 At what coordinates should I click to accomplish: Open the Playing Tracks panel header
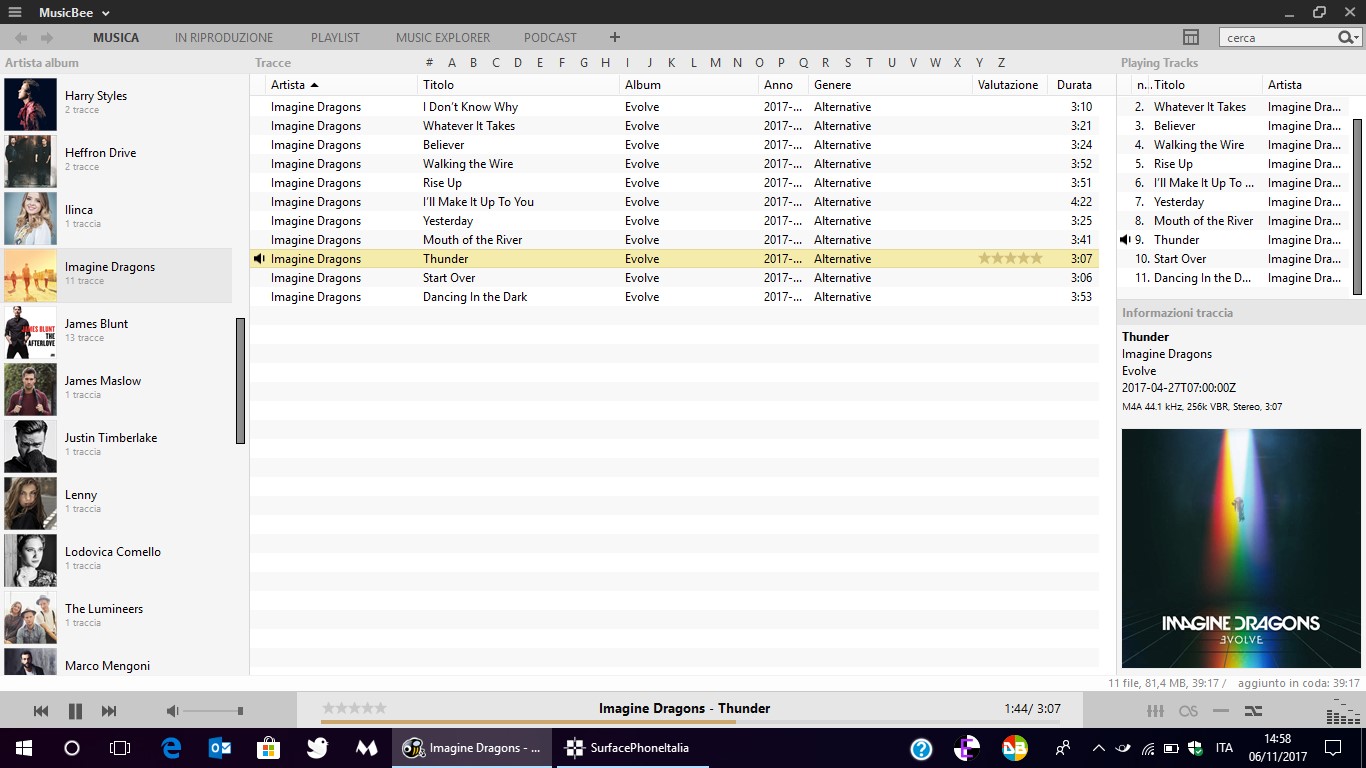[1159, 63]
